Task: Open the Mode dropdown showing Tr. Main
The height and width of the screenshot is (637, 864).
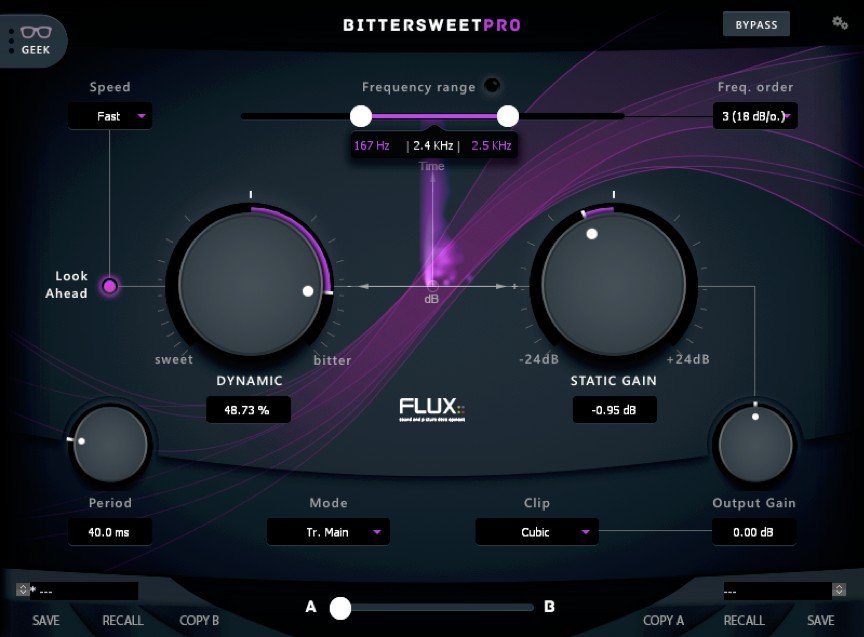Action: [x=328, y=531]
